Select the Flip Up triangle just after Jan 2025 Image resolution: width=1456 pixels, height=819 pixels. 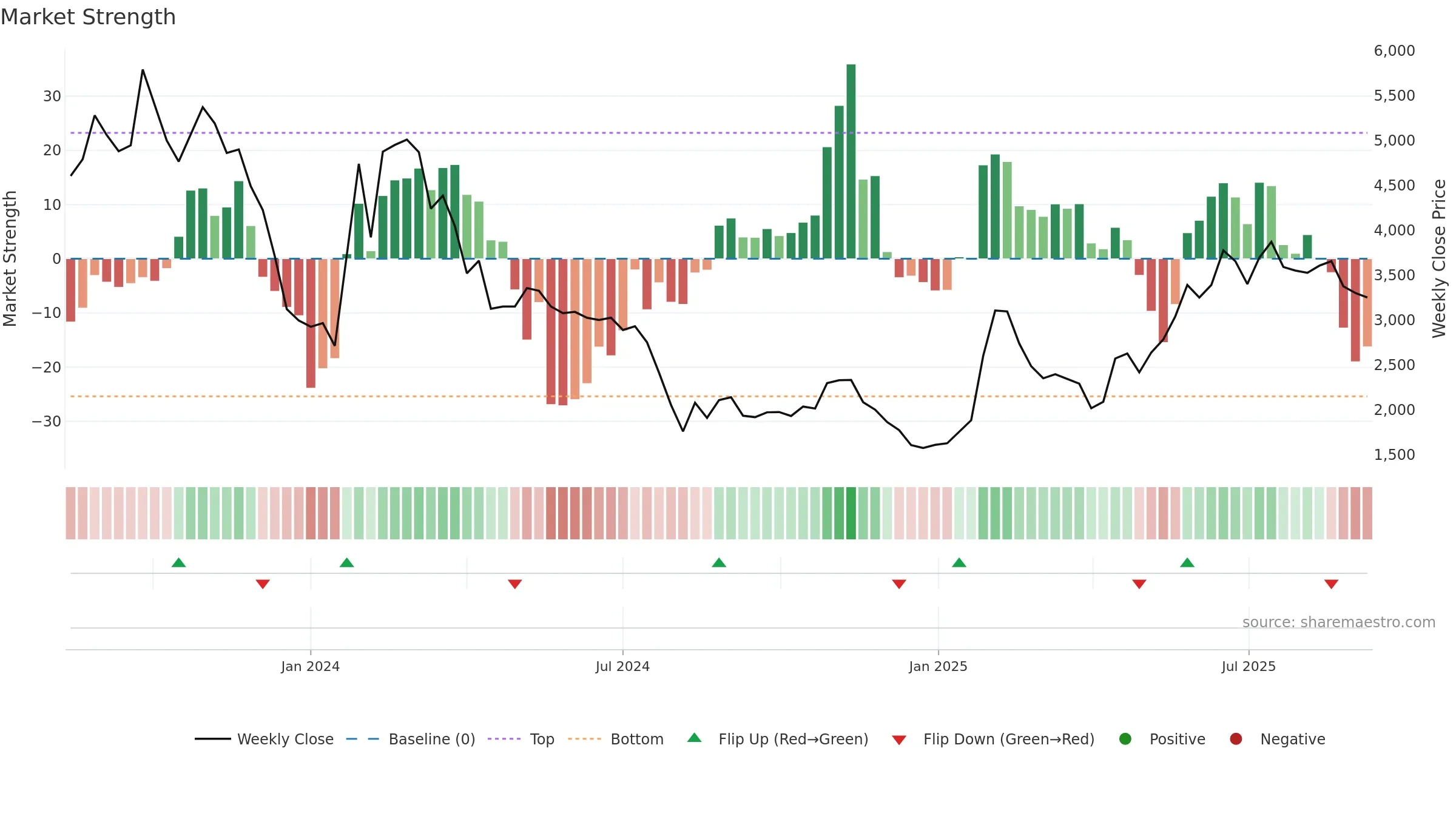[x=959, y=562]
